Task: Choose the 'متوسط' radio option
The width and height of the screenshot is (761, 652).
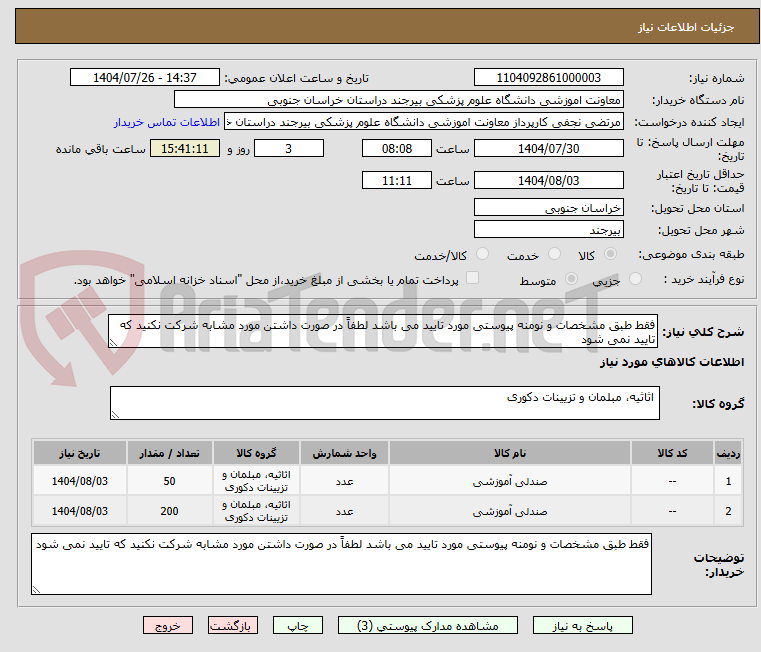Action: [x=572, y=280]
